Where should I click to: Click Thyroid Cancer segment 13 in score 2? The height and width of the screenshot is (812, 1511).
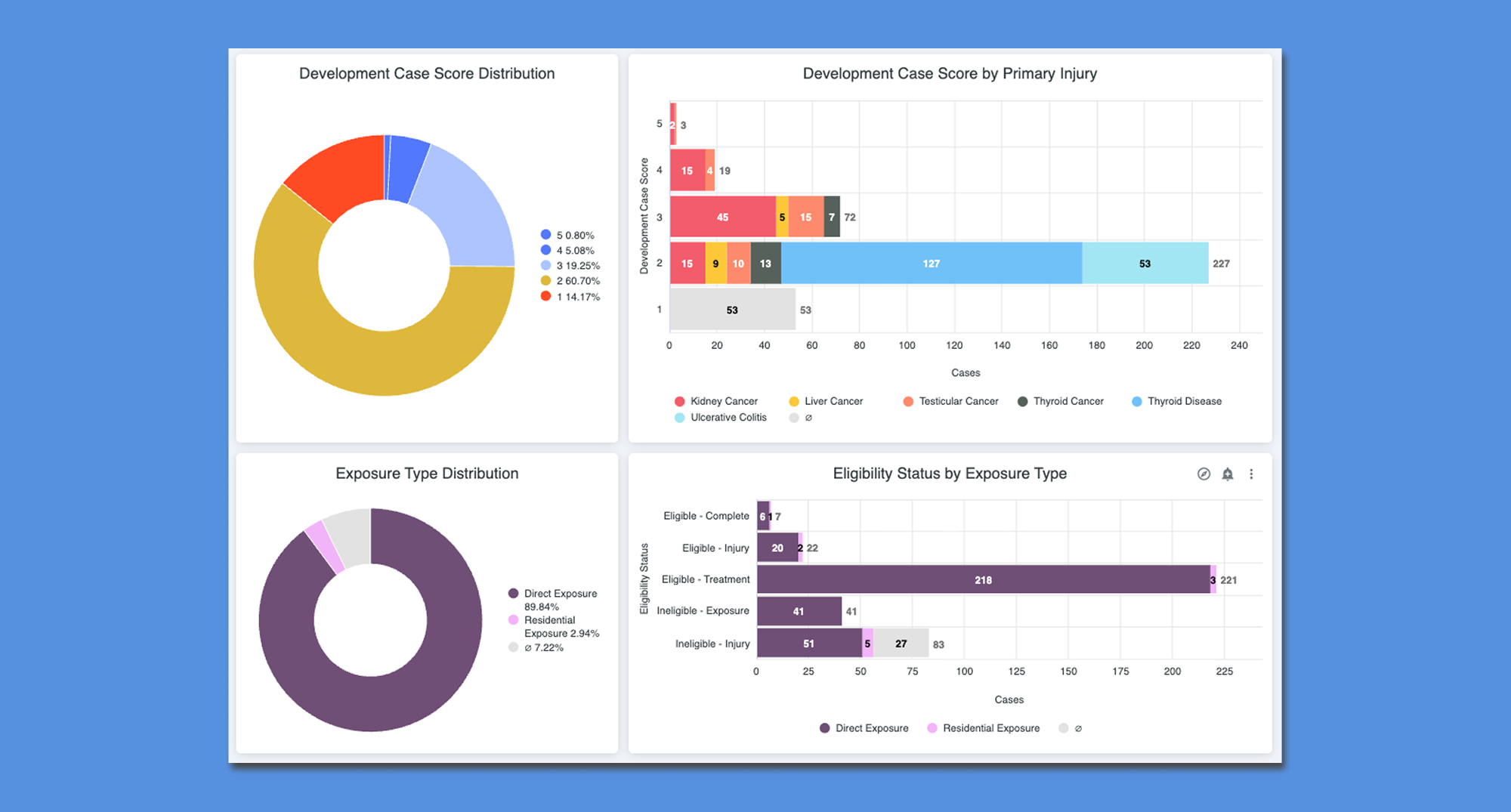pos(765,264)
